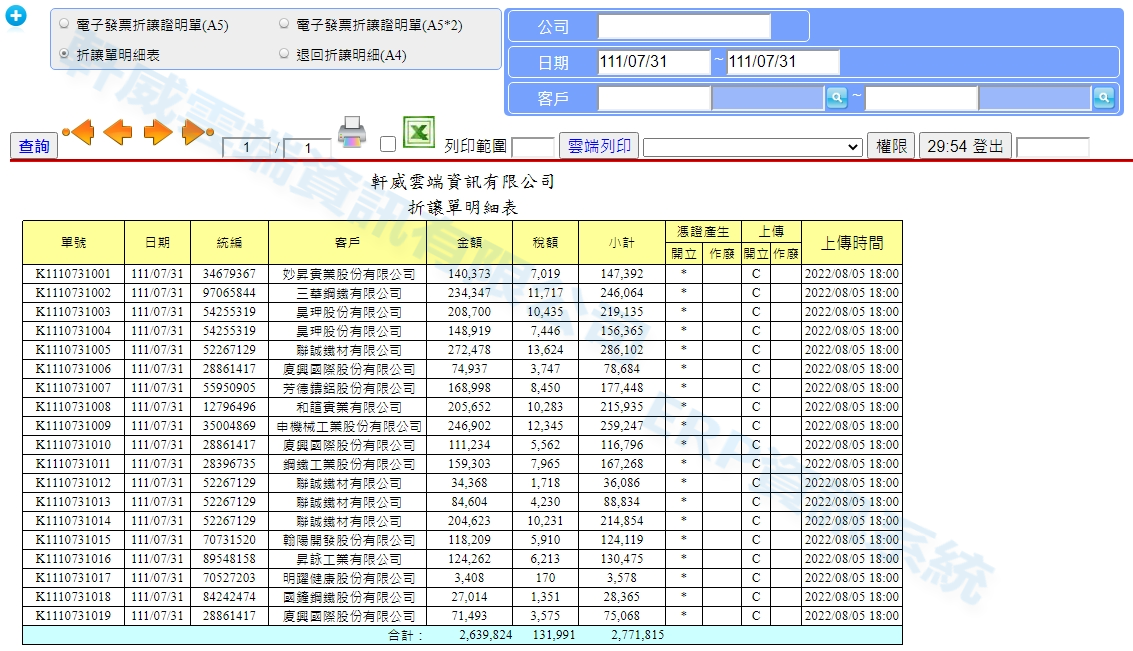Open the dropdown next to 雲端列印

(x=753, y=147)
